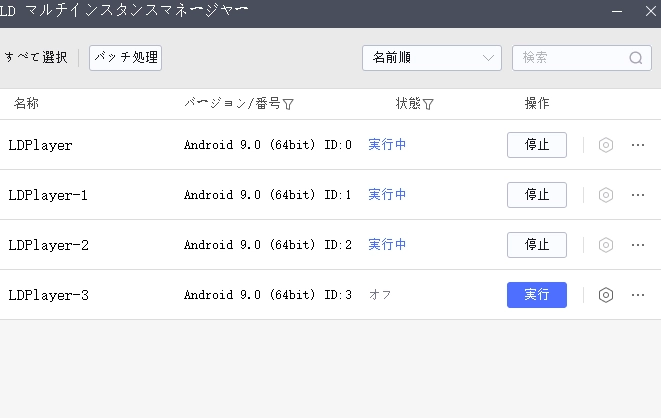
Task: Click into the 検索 search field
Action: (570, 58)
